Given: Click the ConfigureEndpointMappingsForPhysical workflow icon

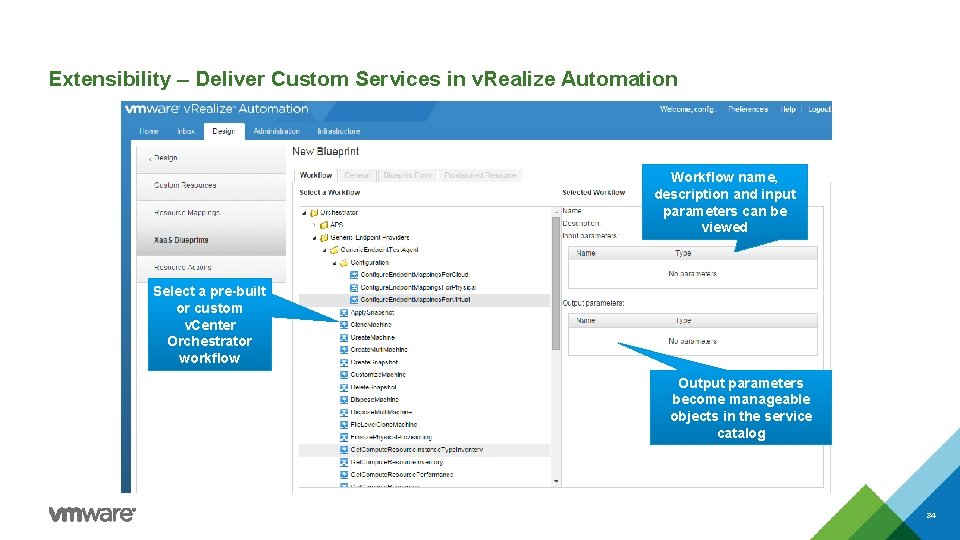Looking at the screenshot, I should (x=354, y=288).
